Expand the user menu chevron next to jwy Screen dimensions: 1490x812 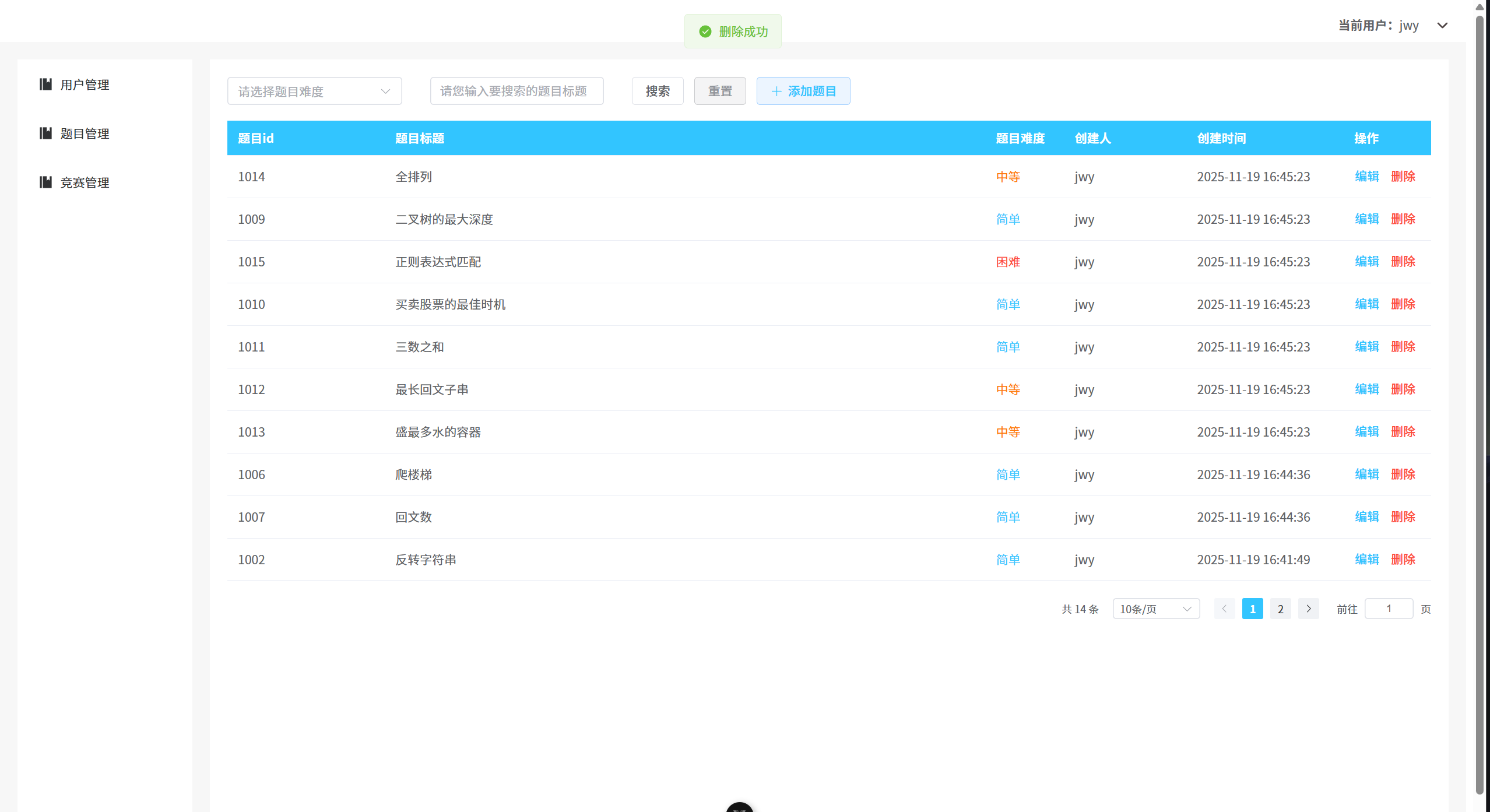pyautogui.click(x=1443, y=26)
